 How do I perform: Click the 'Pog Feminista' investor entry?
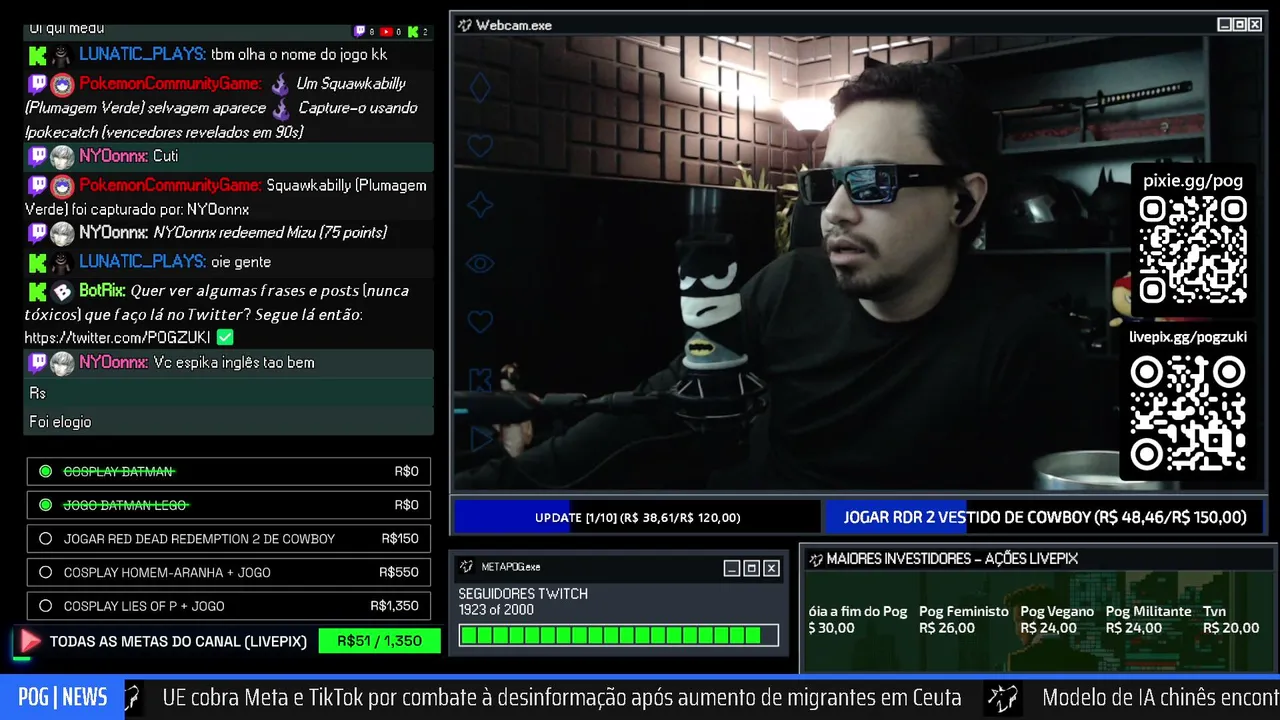(964, 620)
